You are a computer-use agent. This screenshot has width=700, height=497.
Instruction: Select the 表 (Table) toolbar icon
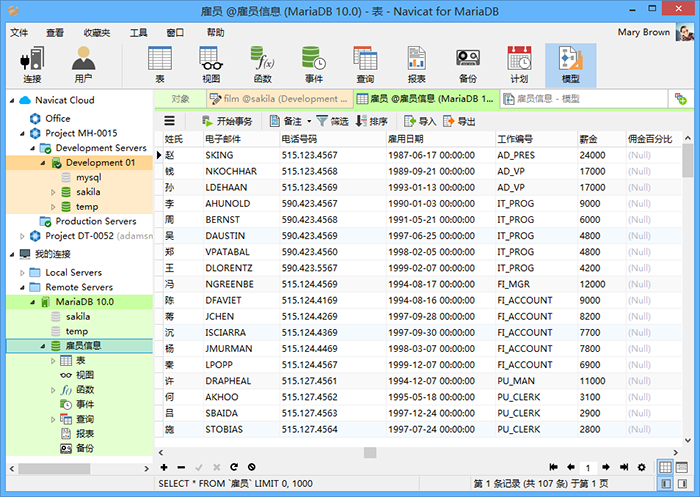(160, 65)
